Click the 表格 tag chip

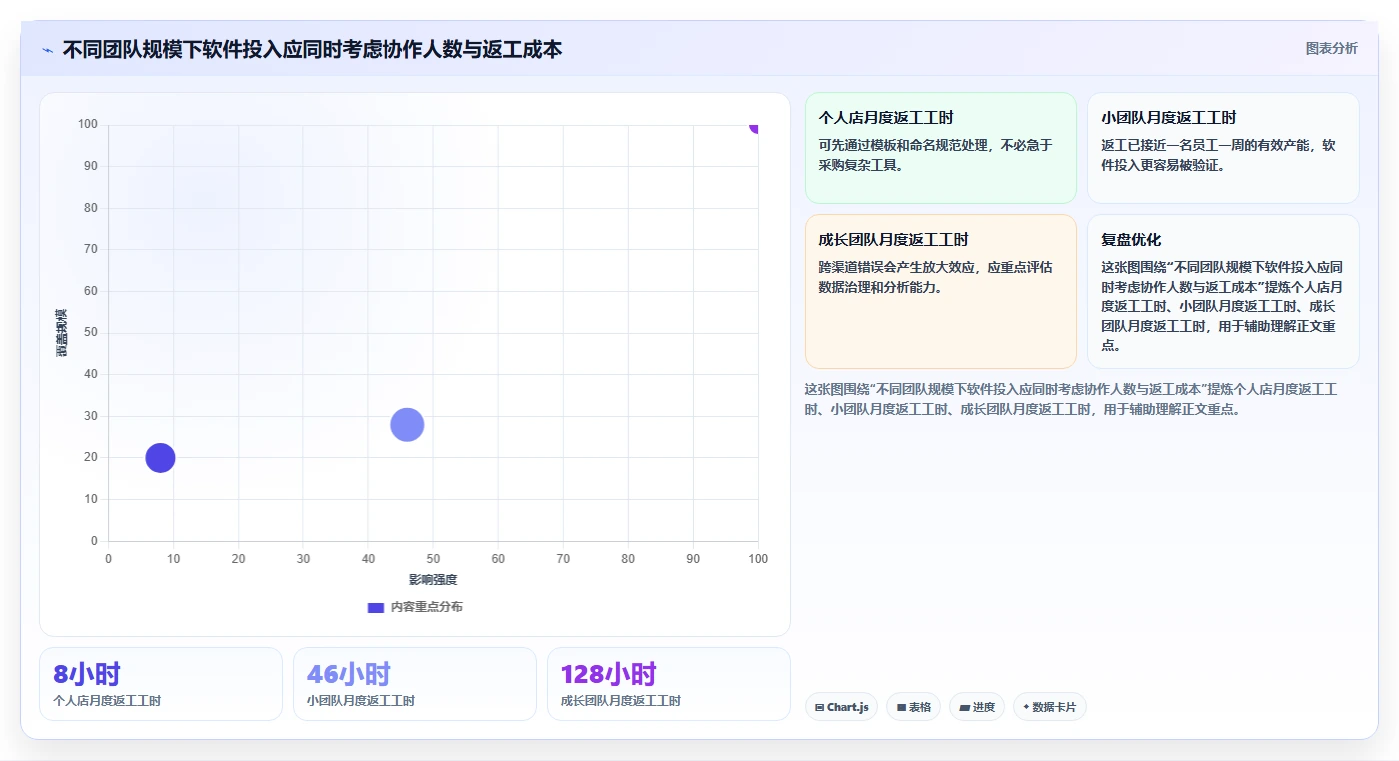[913, 707]
